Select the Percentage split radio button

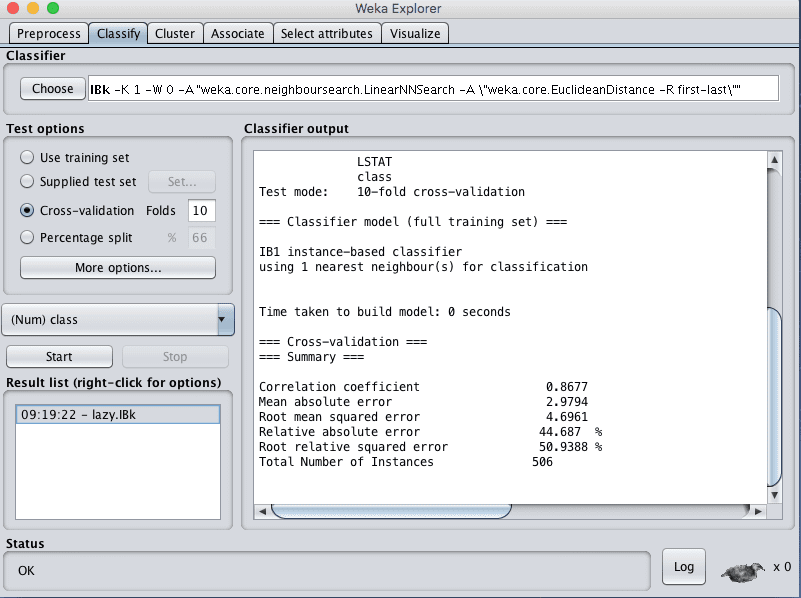point(27,237)
